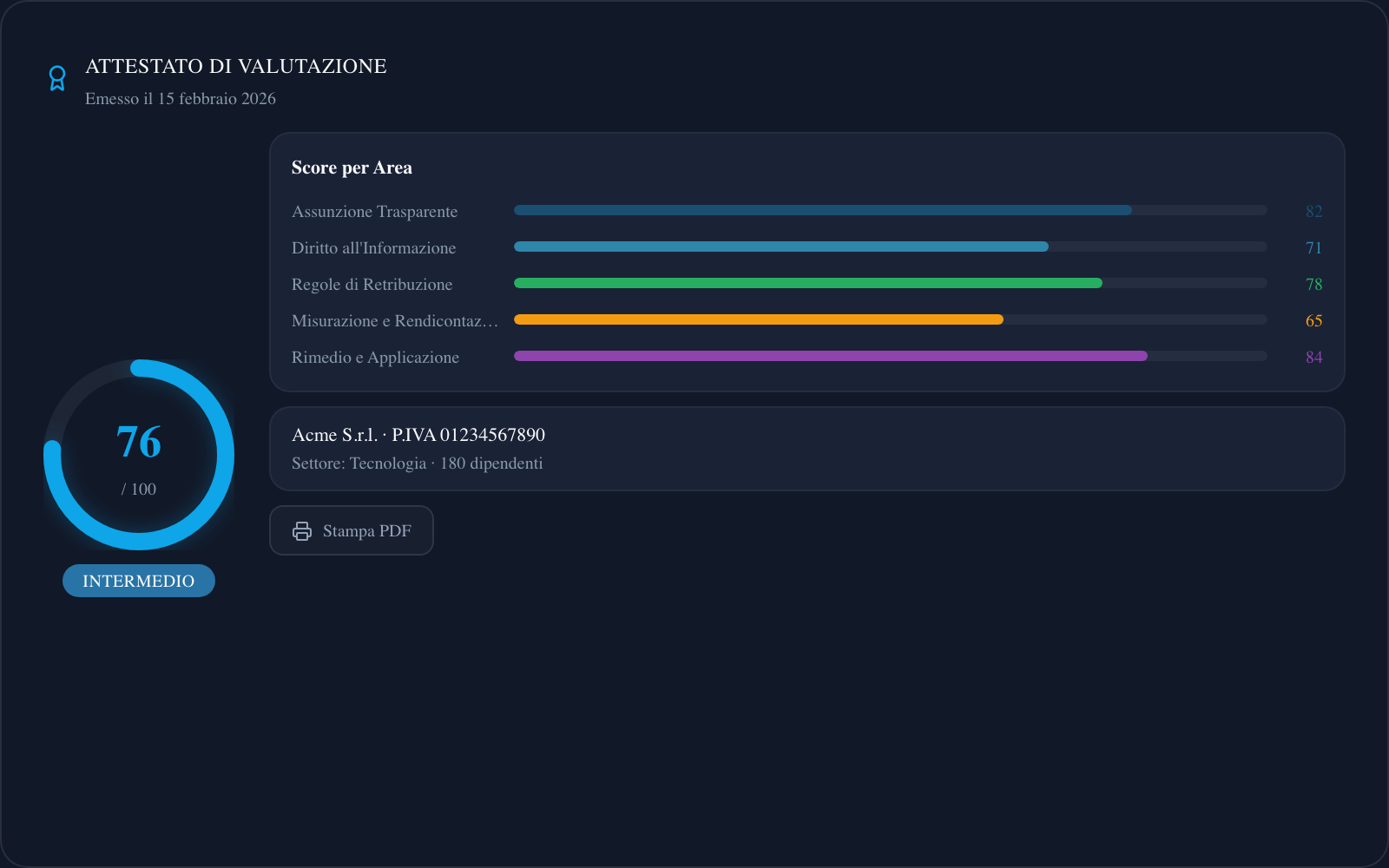Screen dimensions: 1389x868
Task: Click the Score per Area heading
Action: click(352, 168)
